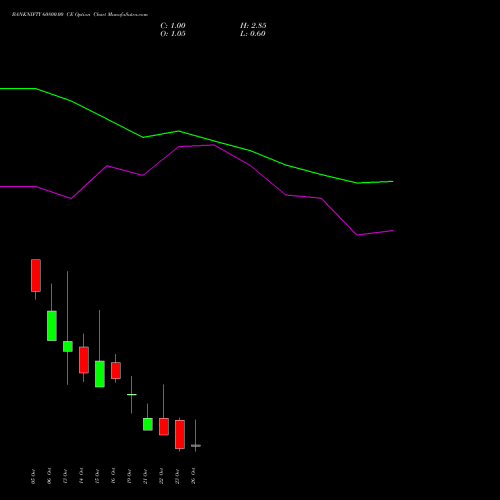The image size is (500, 500).
Task: Select the 16 Oct date label
Action: tap(113, 476)
